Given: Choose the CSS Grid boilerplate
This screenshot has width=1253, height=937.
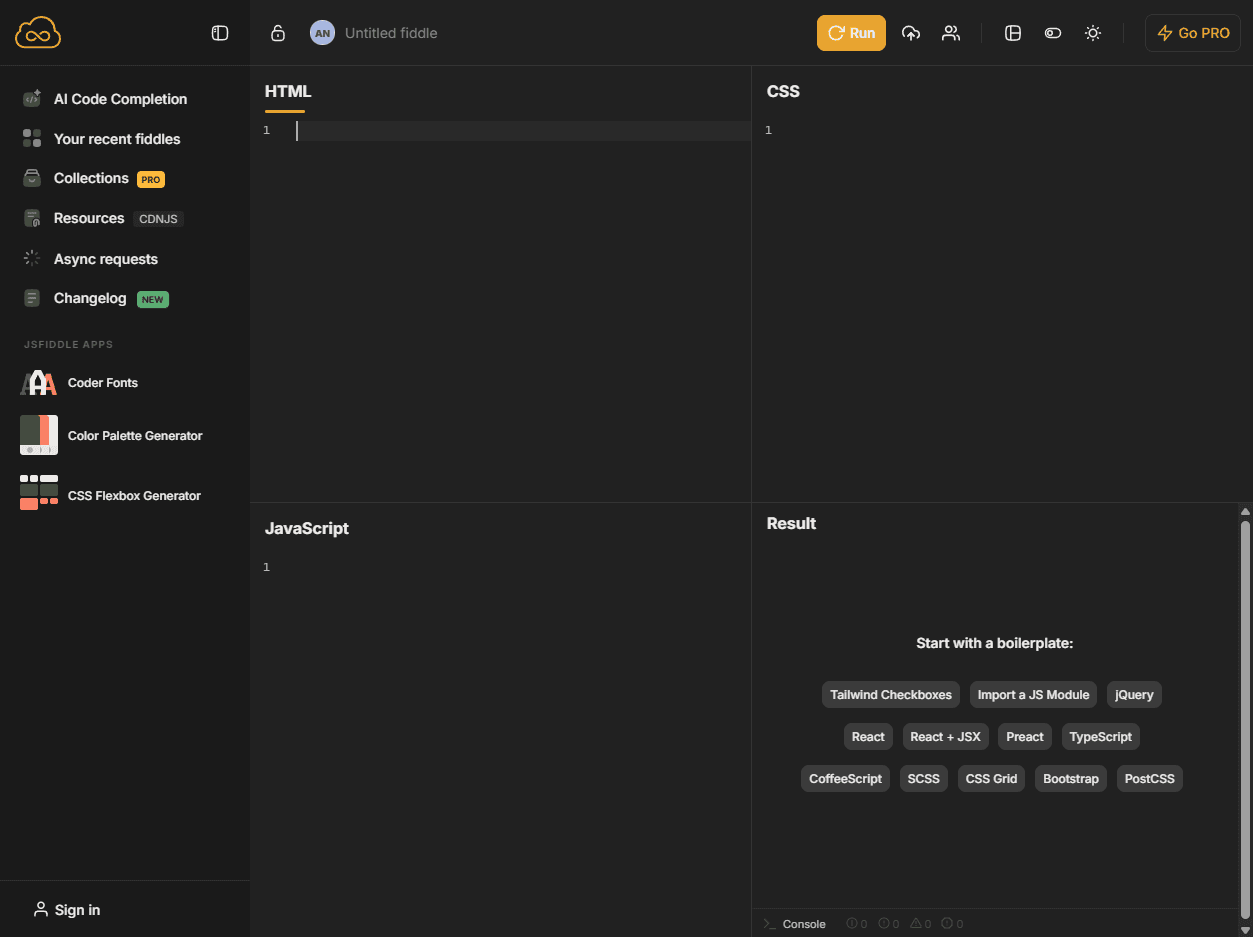Looking at the screenshot, I should pos(991,779).
